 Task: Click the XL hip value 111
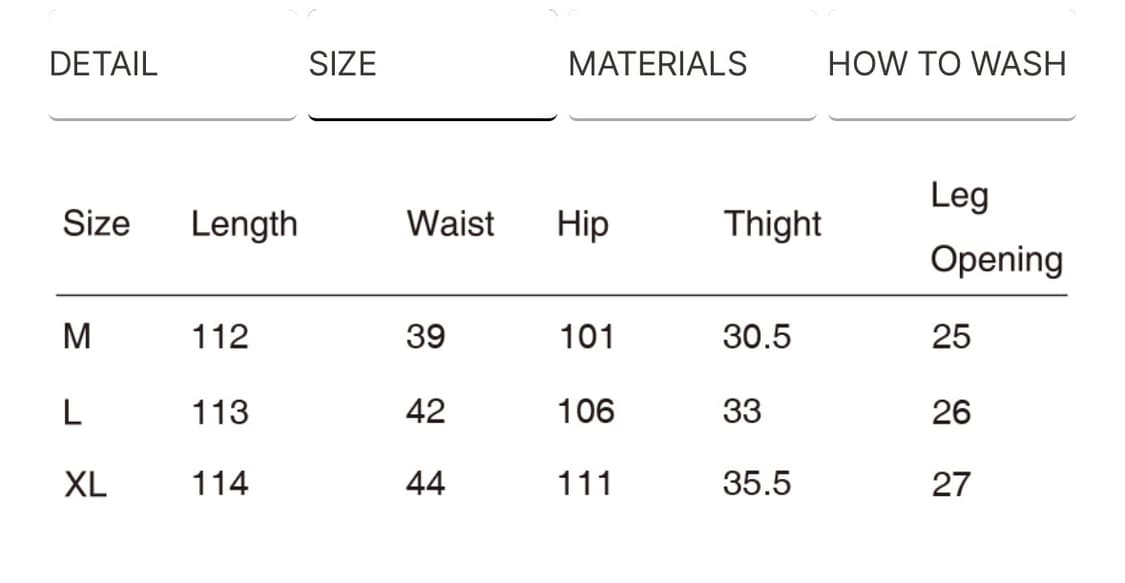pyautogui.click(x=585, y=485)
